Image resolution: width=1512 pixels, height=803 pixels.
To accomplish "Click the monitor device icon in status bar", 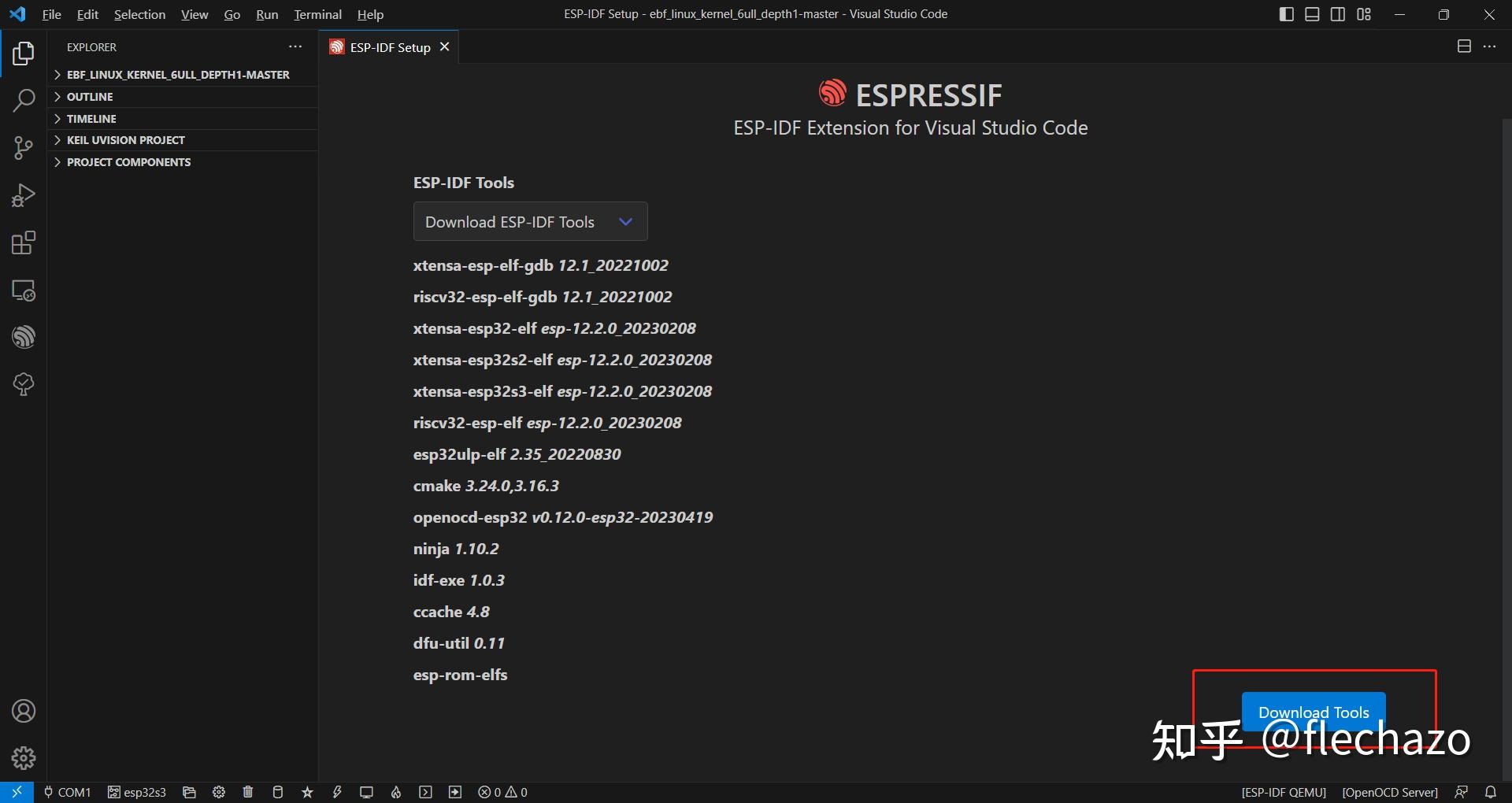I will [366, 792].
